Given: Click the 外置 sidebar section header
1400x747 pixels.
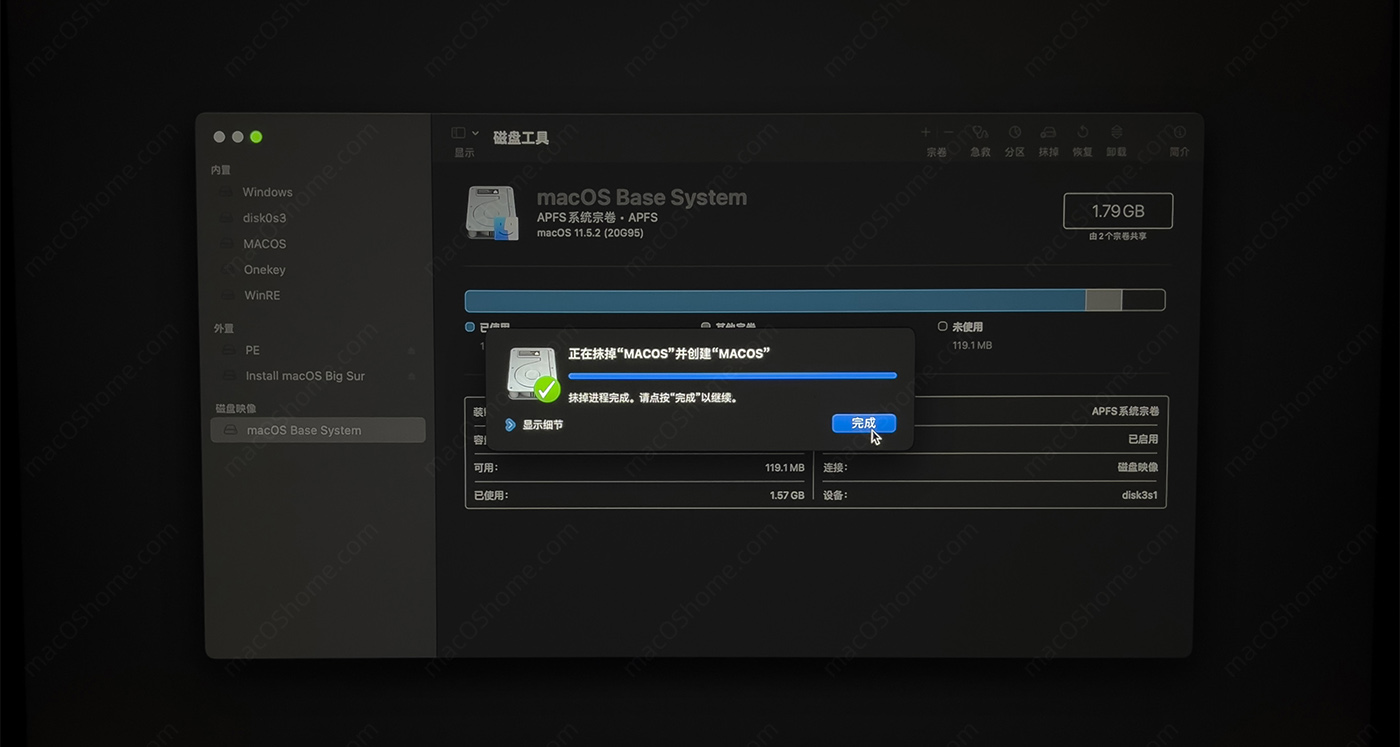Looking at the screenshot, I should [223, 328].
